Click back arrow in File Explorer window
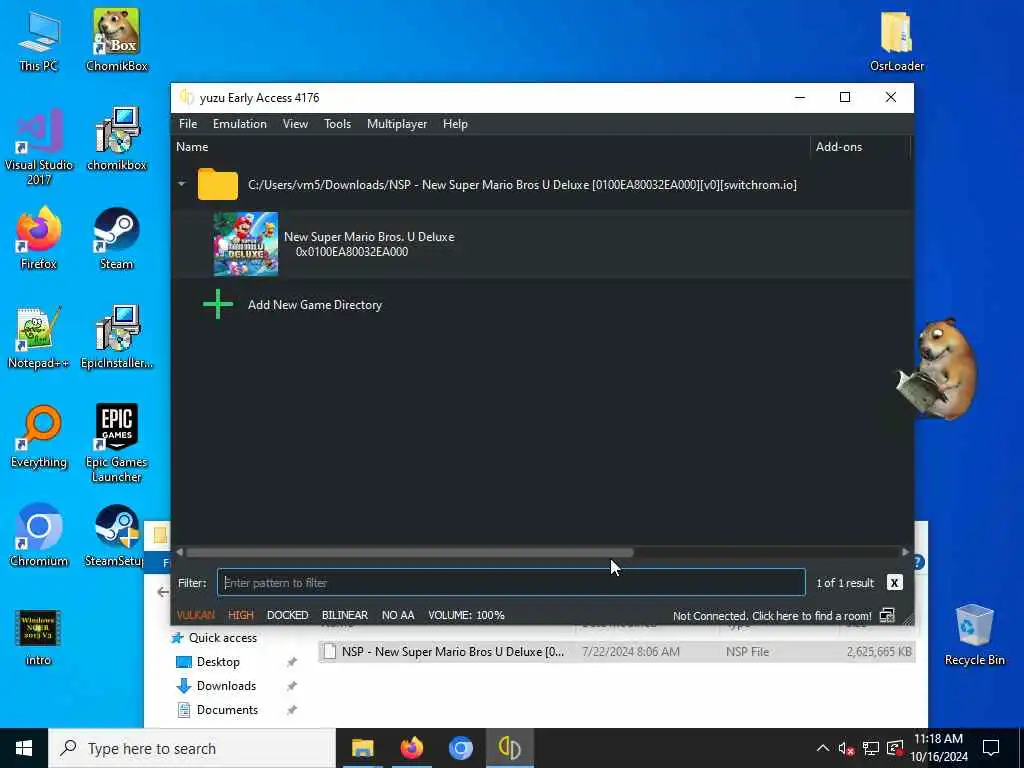The width and height of the screenshot is (1024, 768). point(163,592)
